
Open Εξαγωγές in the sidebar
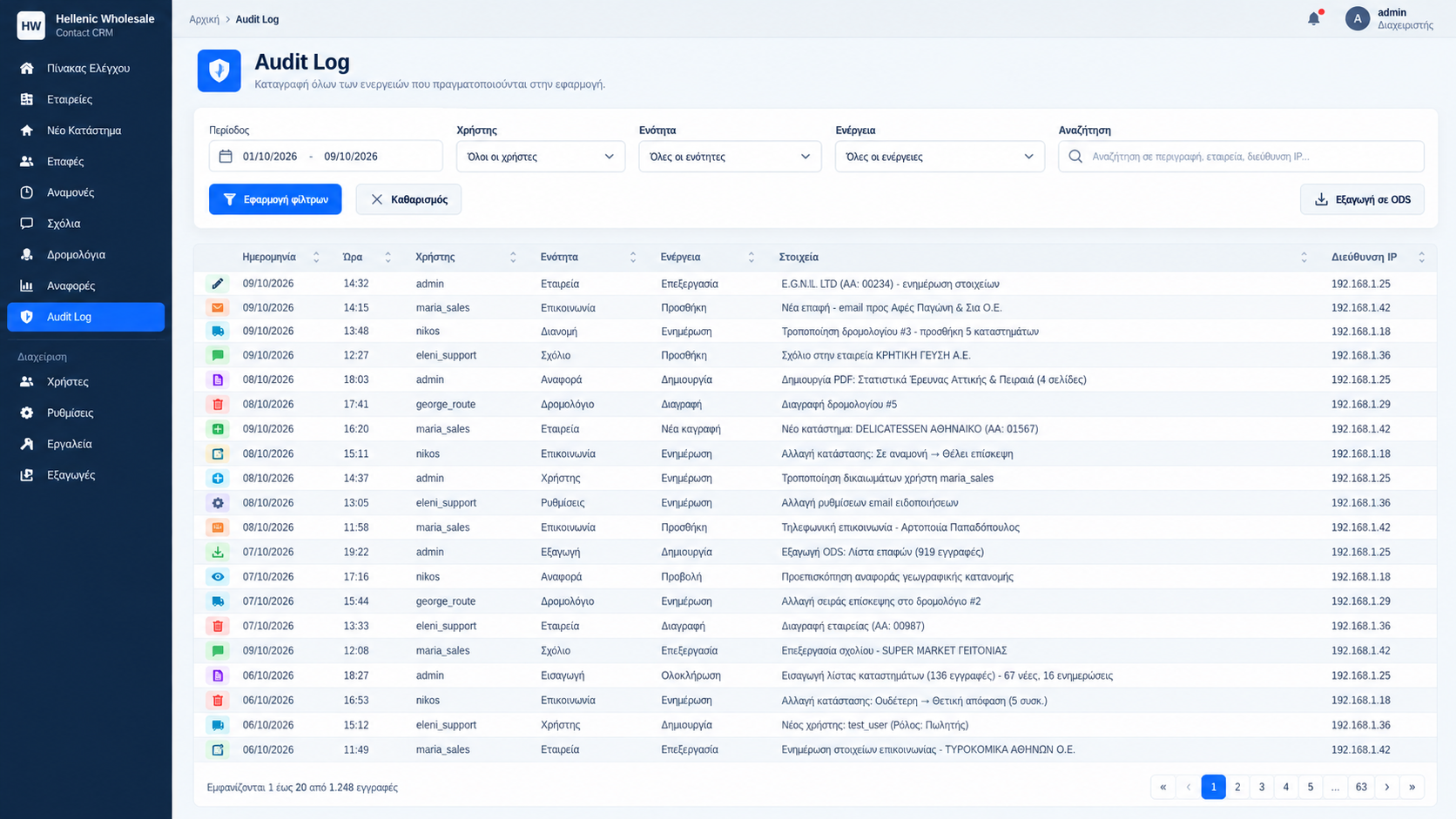click(85, 475)
